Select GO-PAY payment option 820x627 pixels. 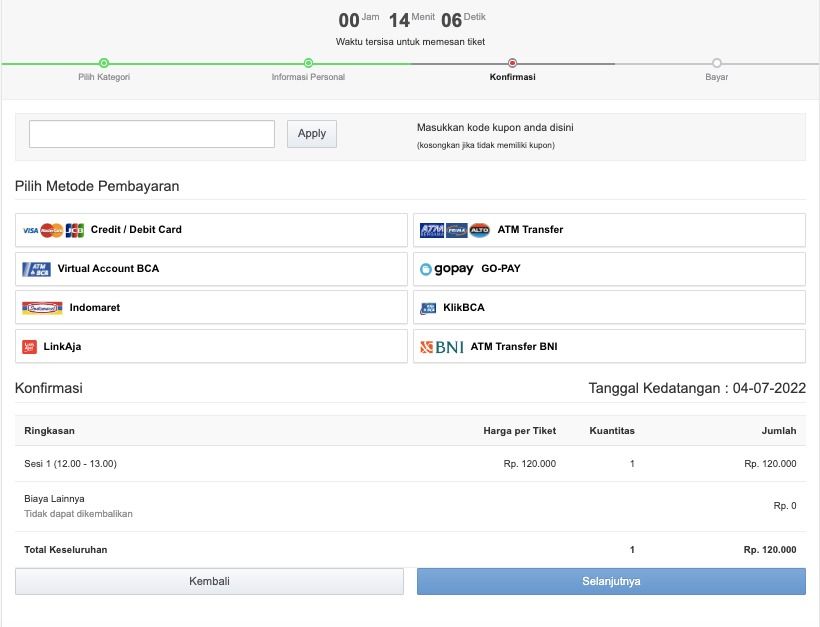click(x=501, y=269)
